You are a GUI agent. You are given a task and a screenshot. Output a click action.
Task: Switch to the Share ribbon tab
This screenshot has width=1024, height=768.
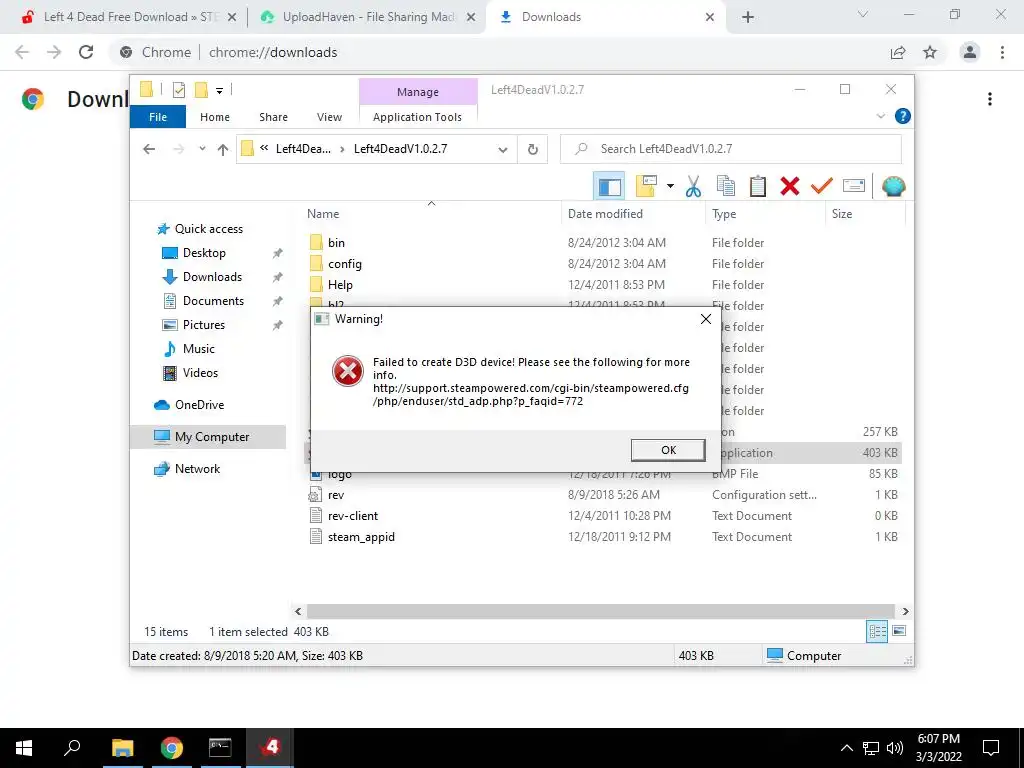[x=273, y=117]
